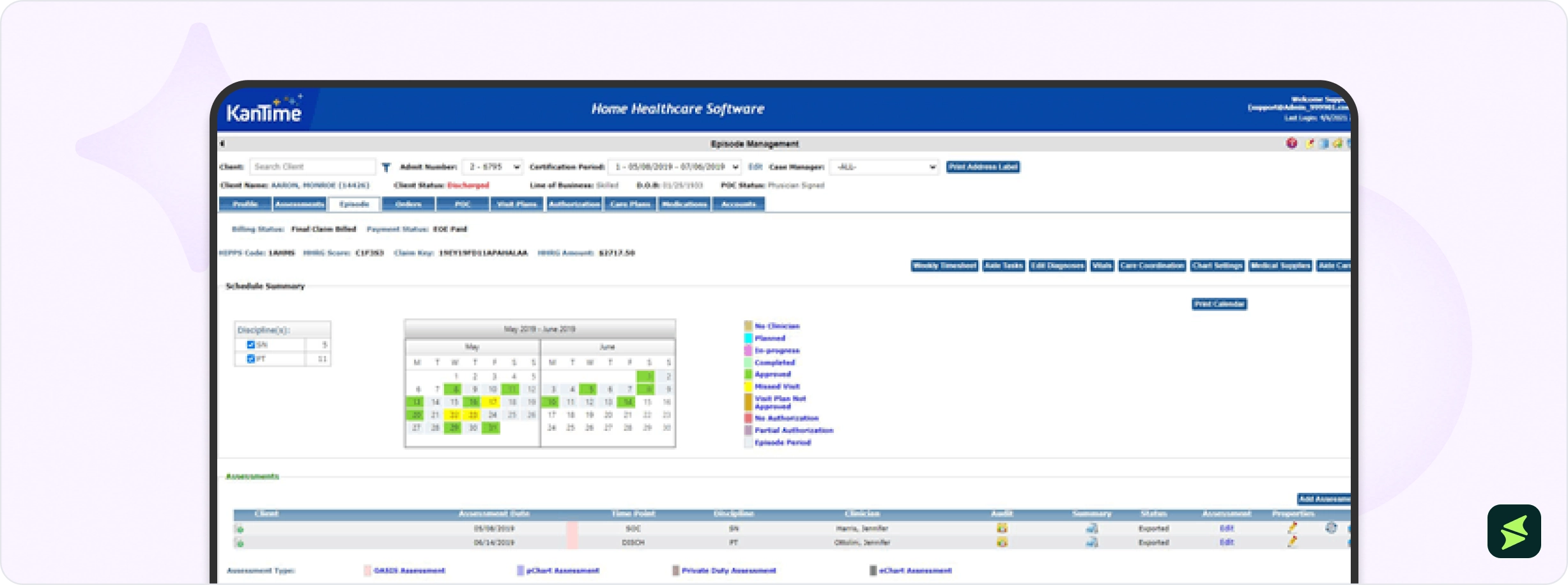The height and width of the screenshot is (585, 1568).
Task: Open the Certification Period dropdown
Action: [675, 167]
